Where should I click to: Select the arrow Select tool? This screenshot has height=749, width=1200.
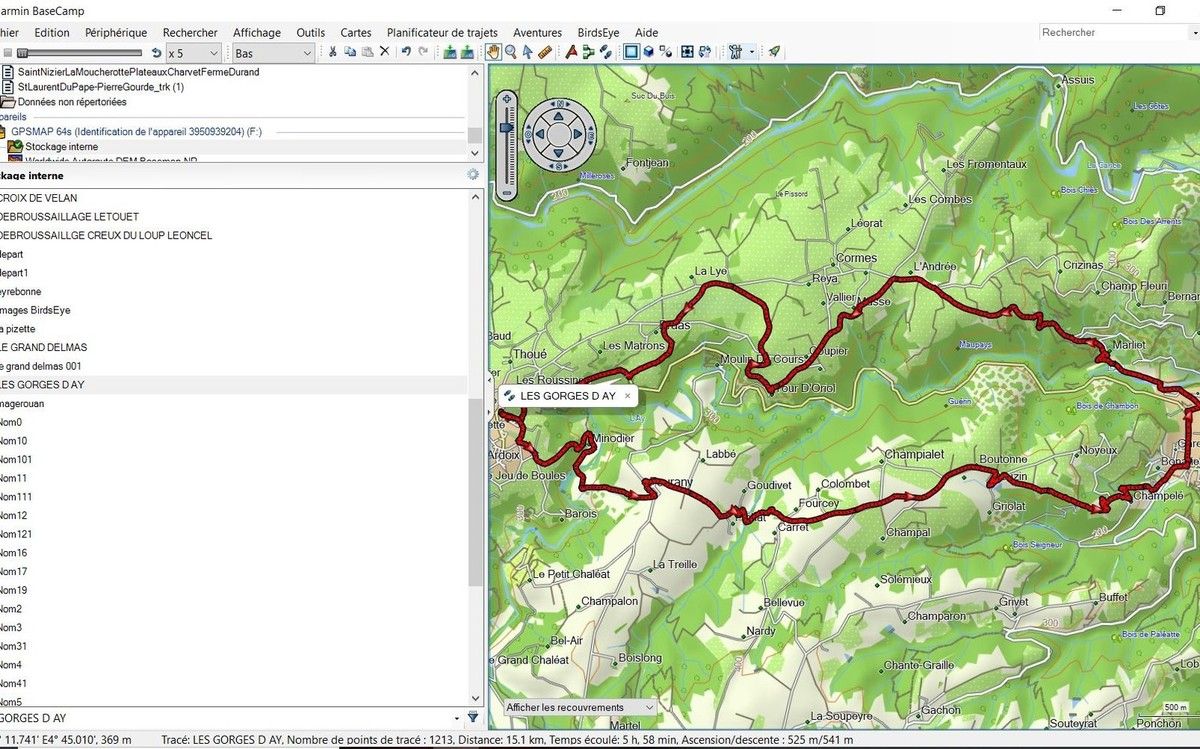tap(527, 52)
